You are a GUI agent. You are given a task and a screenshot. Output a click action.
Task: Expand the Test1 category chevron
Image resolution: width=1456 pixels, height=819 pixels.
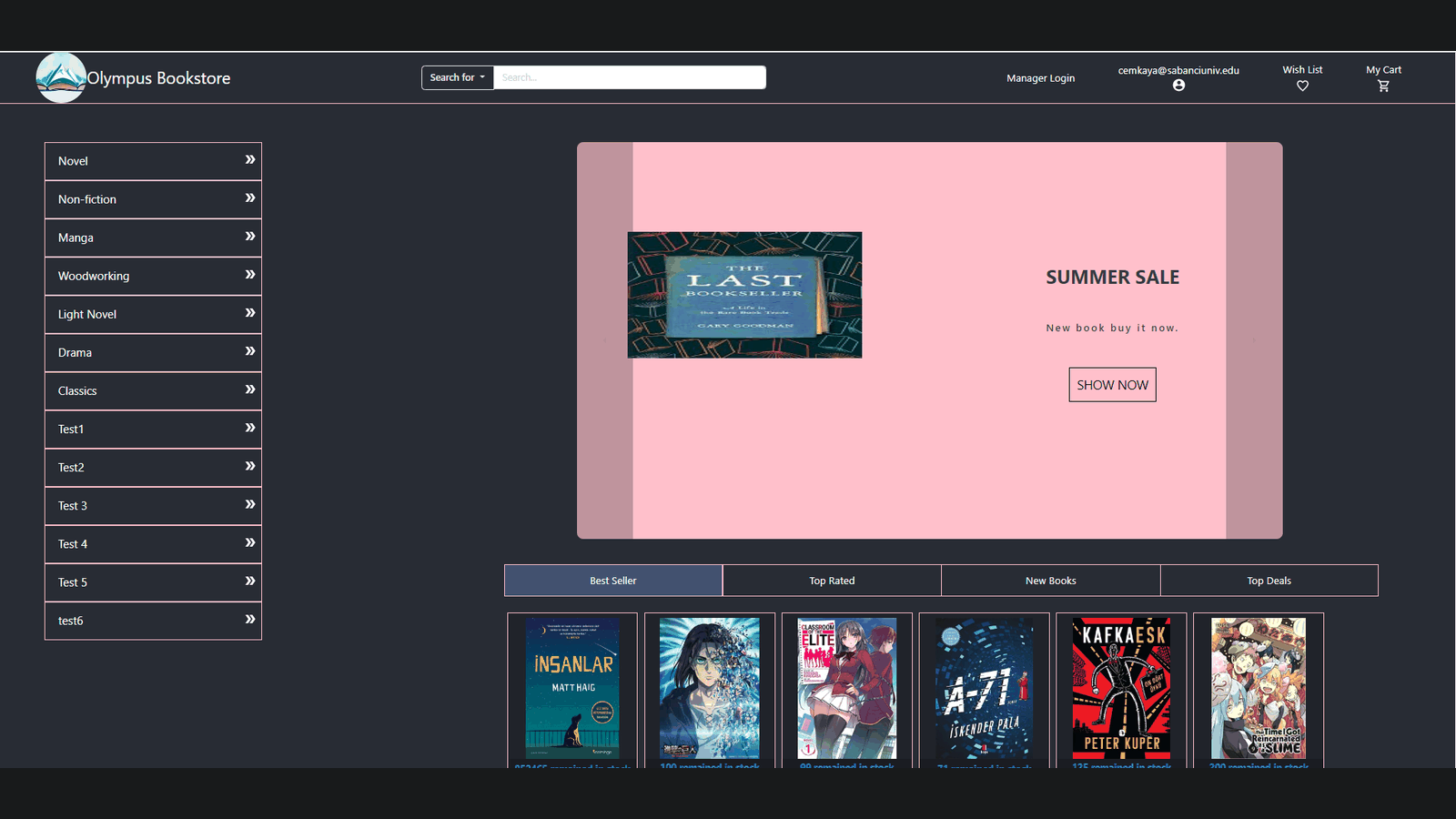tap(249, 427)
